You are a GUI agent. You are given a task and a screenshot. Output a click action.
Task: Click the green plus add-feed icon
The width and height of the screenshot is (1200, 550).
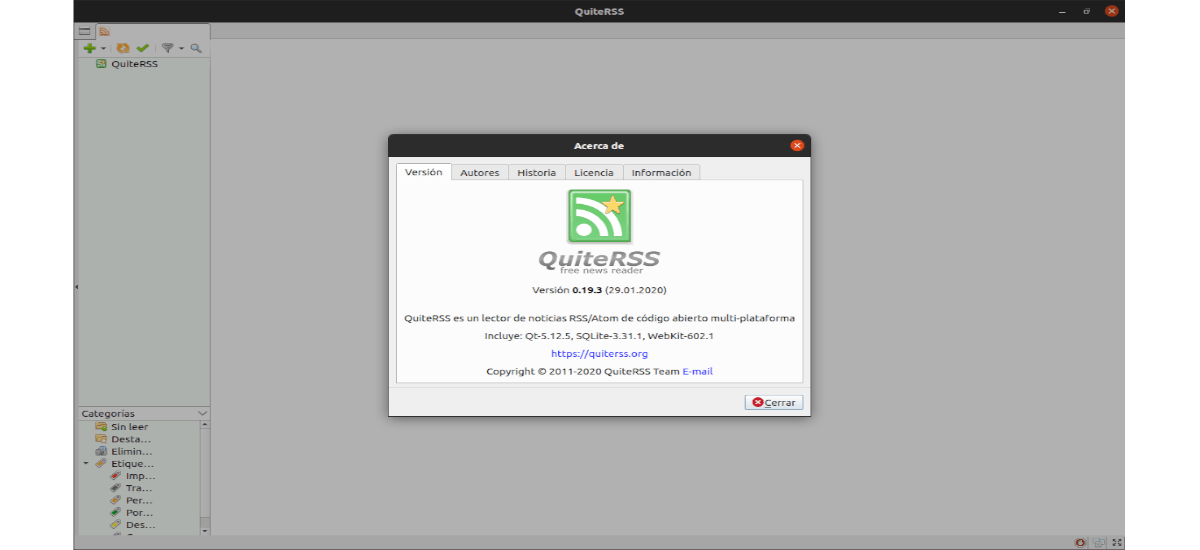[x=90, y=48]
